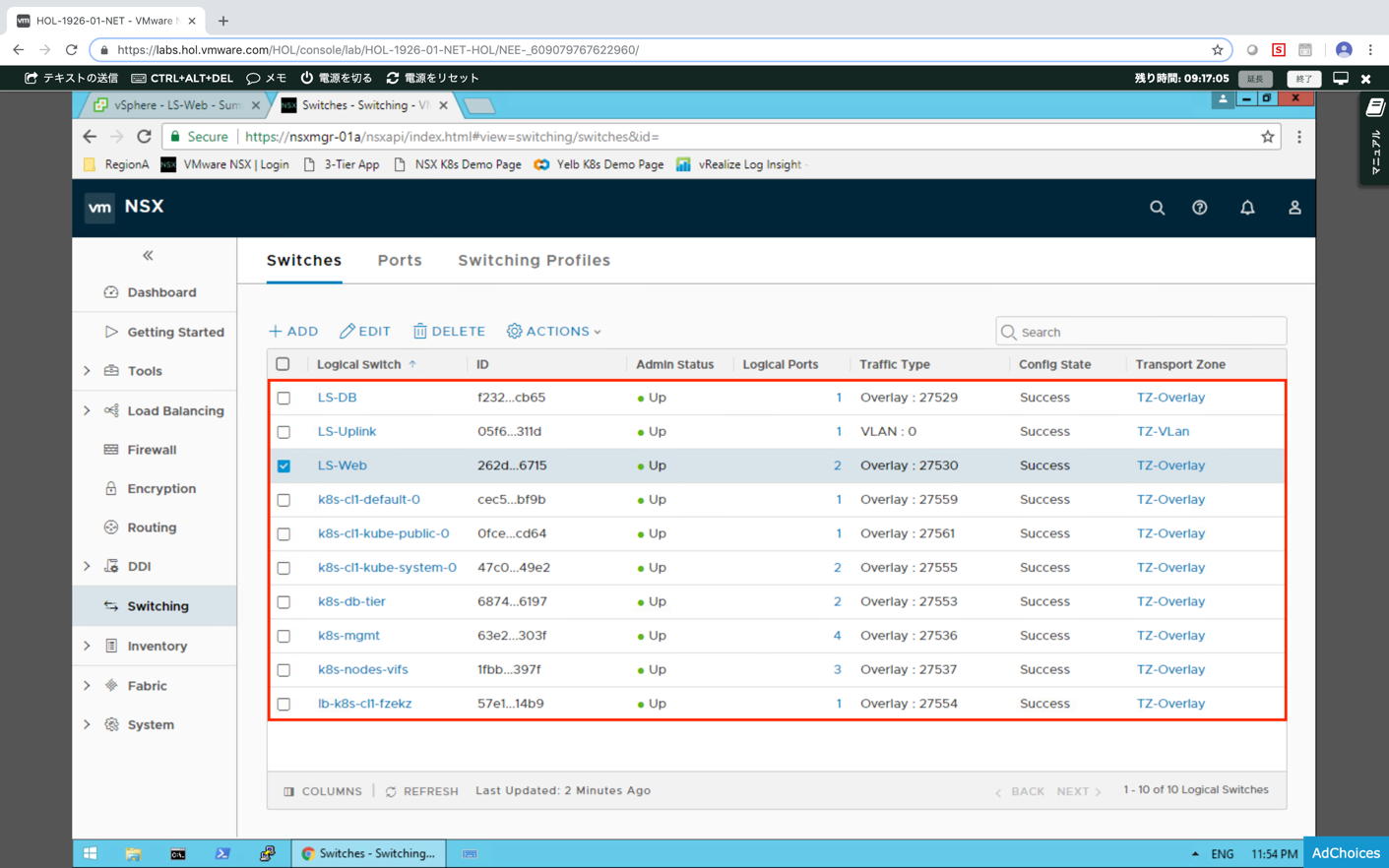The width and height of the screenshot is (1389, 868).
Task: Click the logical ports count 4 for k8s-mgmt
Action: 838,636
